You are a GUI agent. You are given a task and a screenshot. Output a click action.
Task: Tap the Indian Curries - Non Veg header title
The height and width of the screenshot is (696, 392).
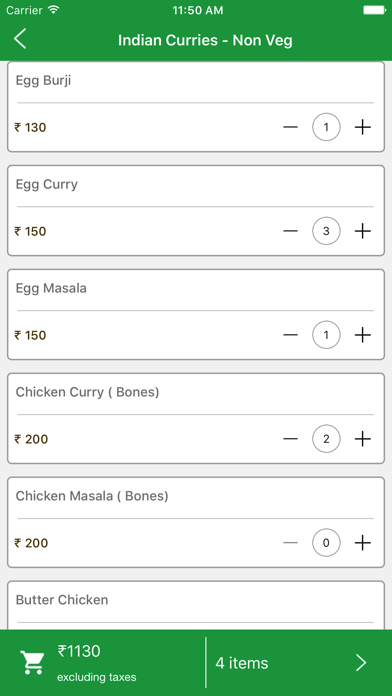(x=205, y=40)
